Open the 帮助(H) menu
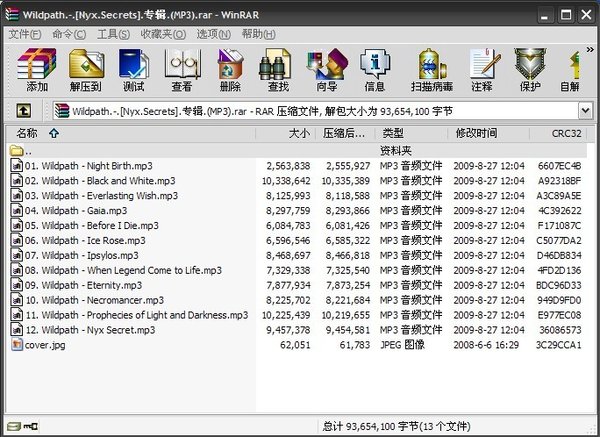Screen dimensions: 600x437 pyautogui.click(x=258, y=34)
